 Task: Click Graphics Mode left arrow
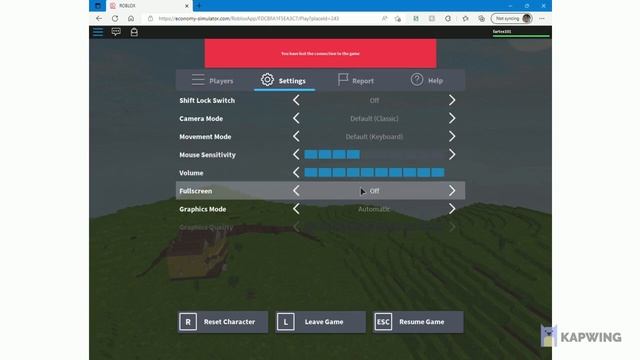(296, 209)
